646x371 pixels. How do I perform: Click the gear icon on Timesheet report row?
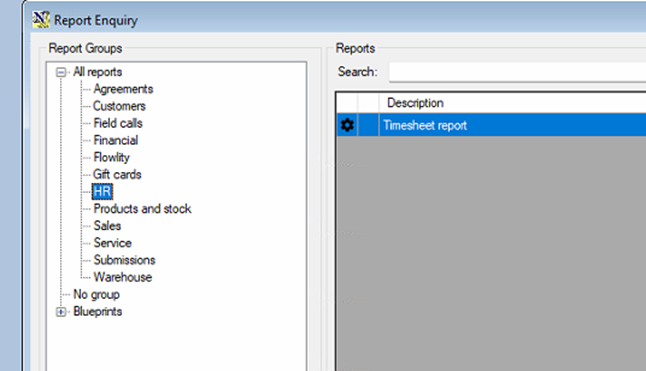pyautogui.click(x=347, y=125)
